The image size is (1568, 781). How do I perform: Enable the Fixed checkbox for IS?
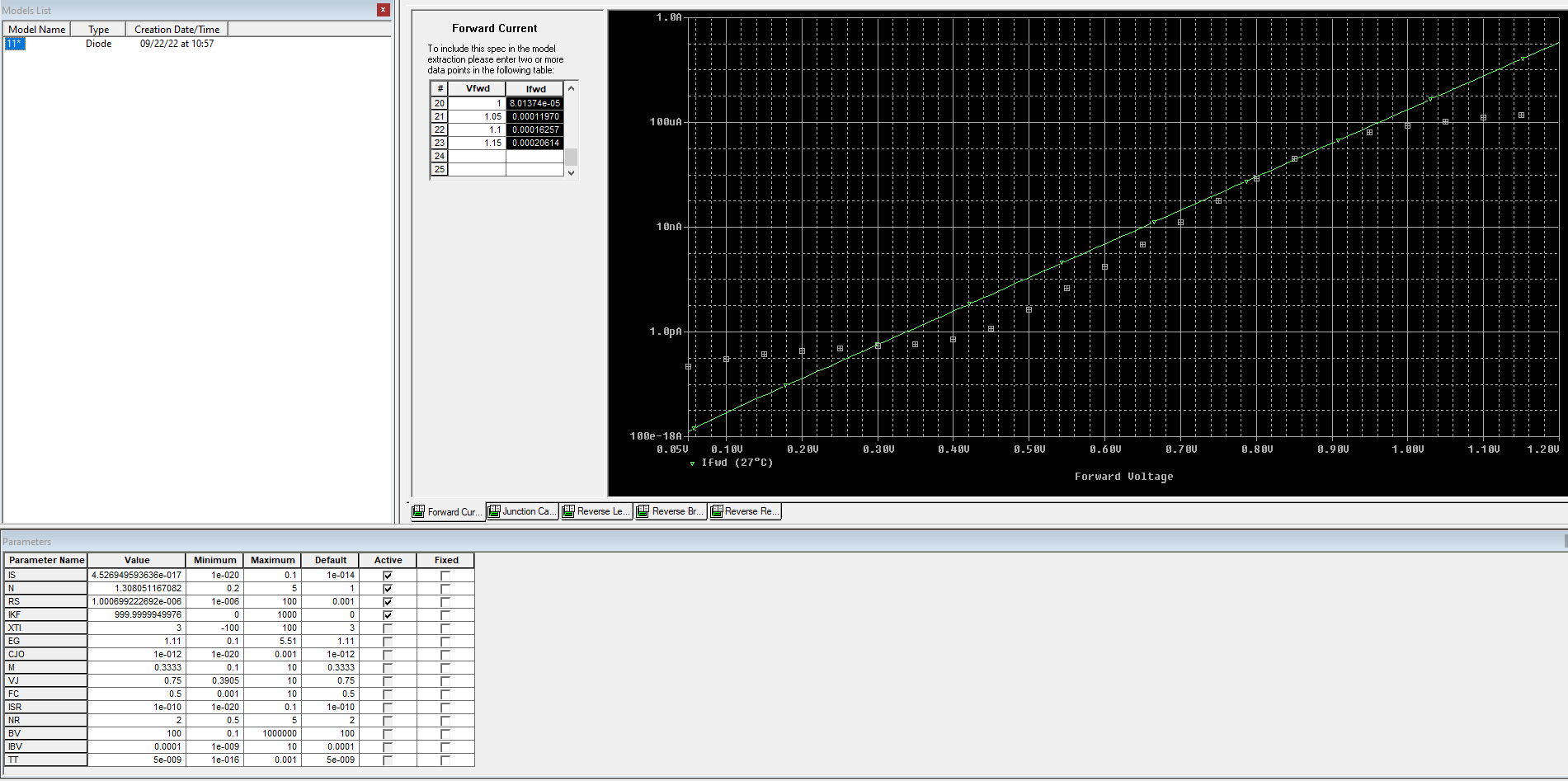(x=445, y=576)
